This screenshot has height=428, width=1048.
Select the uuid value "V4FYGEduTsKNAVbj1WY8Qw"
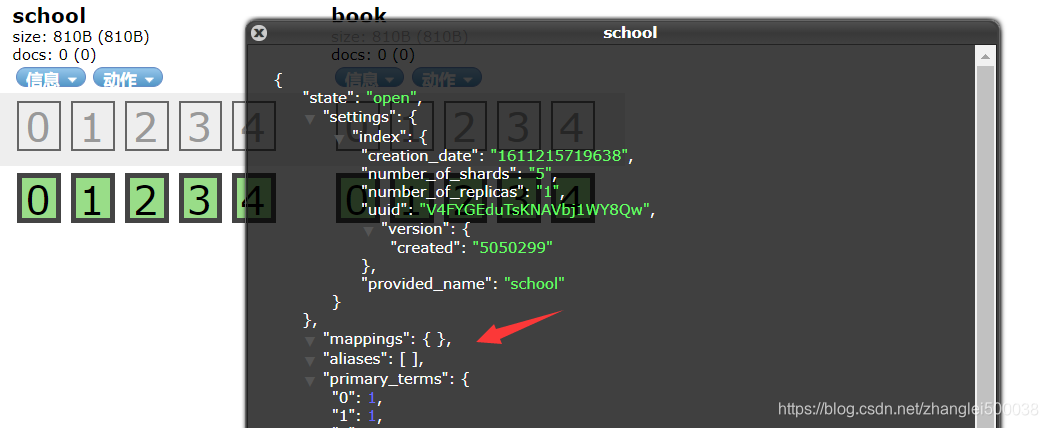(x=537, y=211)
